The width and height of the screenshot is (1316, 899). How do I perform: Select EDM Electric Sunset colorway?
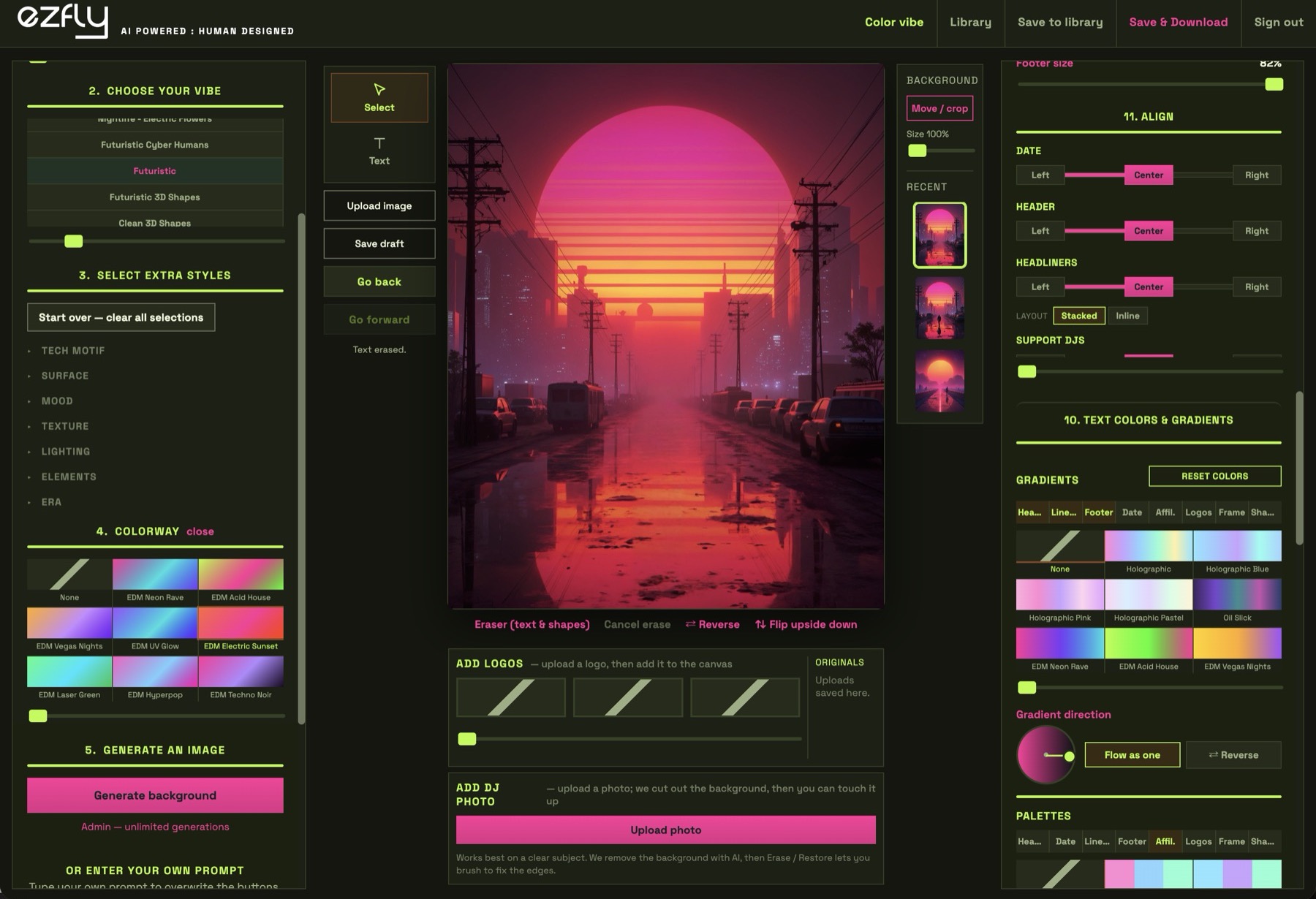pos(241,629)
